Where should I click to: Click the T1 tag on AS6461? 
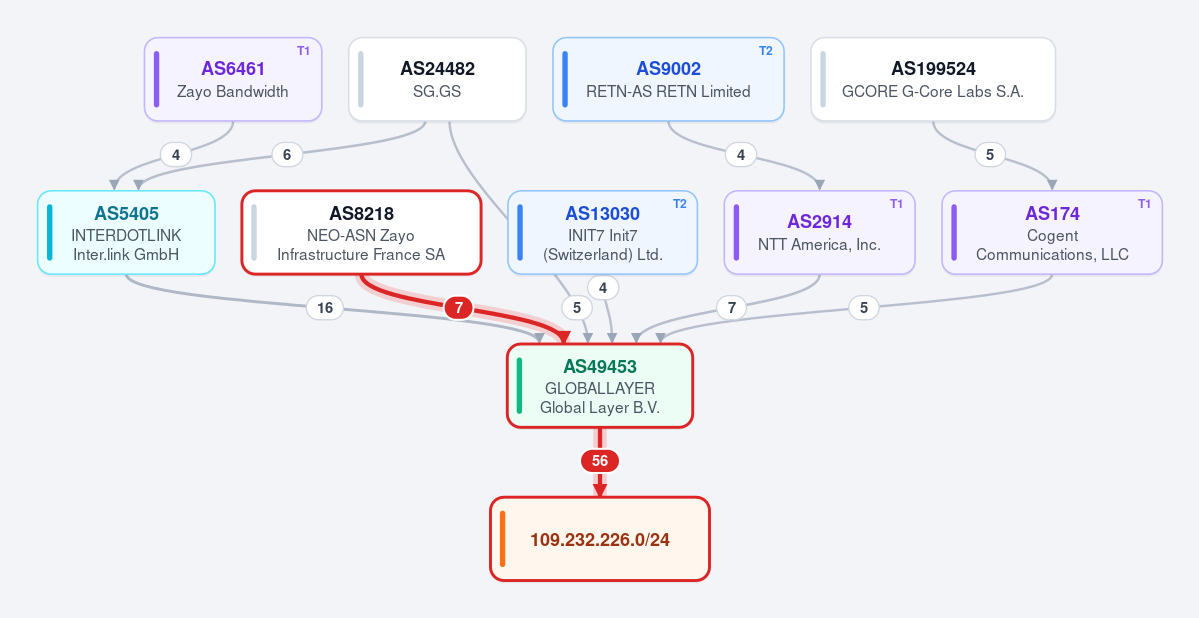point(304,51)
